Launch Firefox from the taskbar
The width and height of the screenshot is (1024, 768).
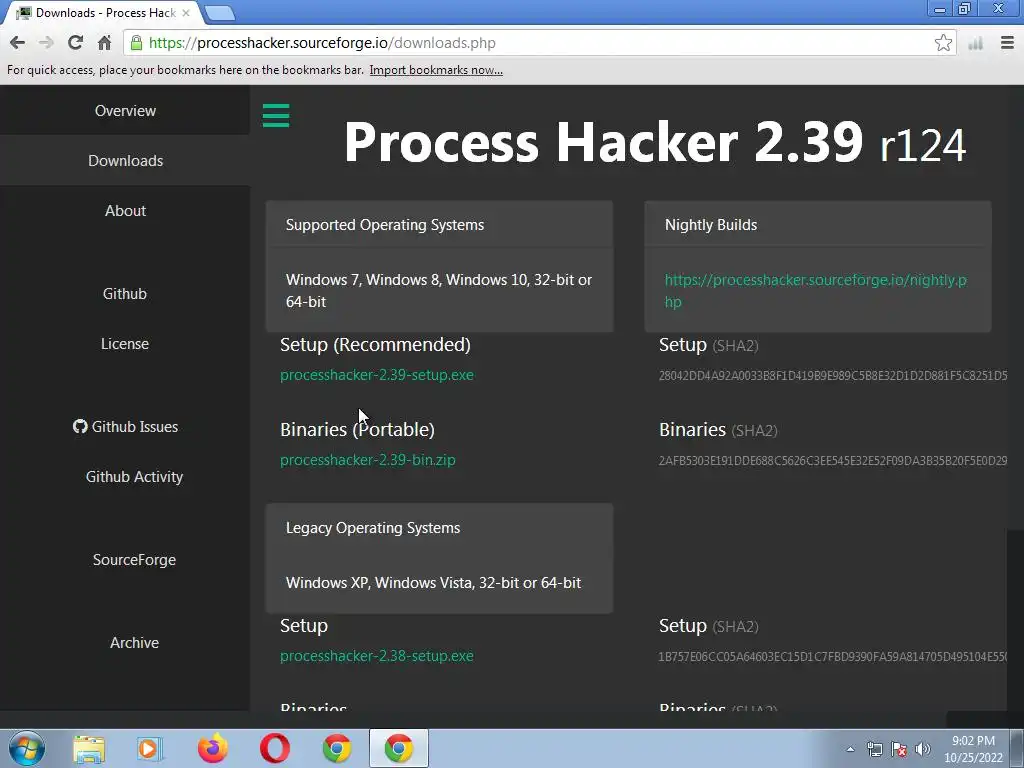point(212,749)
